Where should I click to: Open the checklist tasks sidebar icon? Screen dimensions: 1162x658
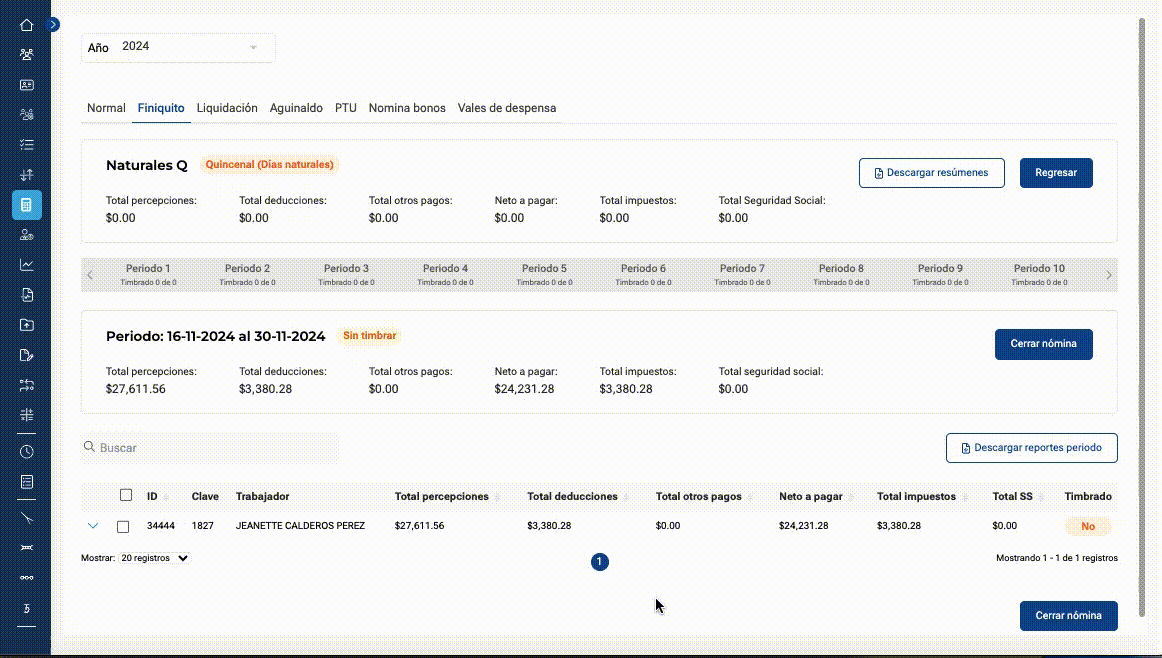pyautogui.click(x=27, y=145)
